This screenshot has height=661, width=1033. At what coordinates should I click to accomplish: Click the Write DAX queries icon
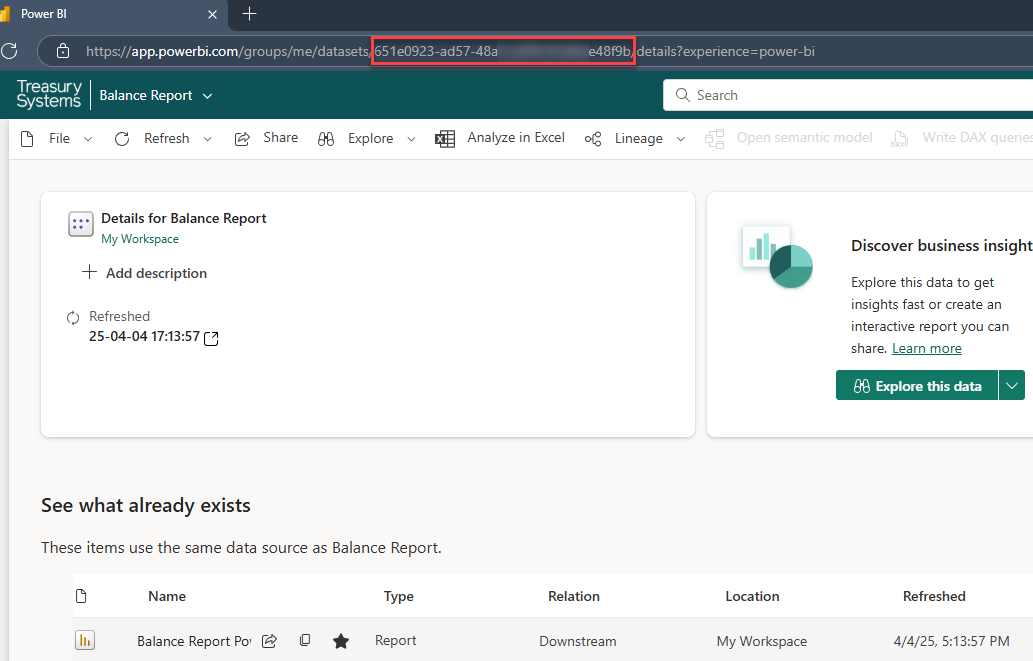pyautogui.click(x=899, y=138)
